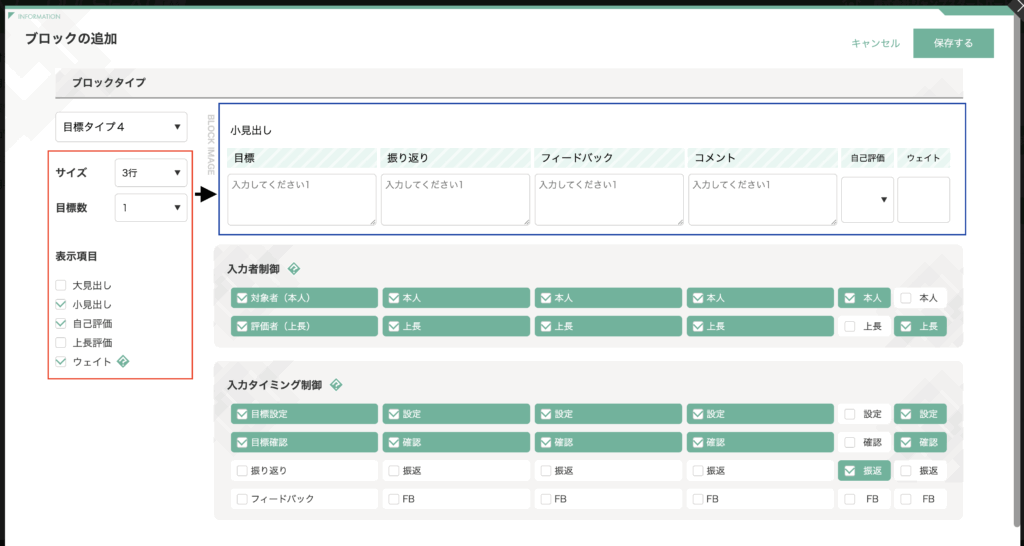Click the help icon beside 入力タイミング制御

(336, 385)
